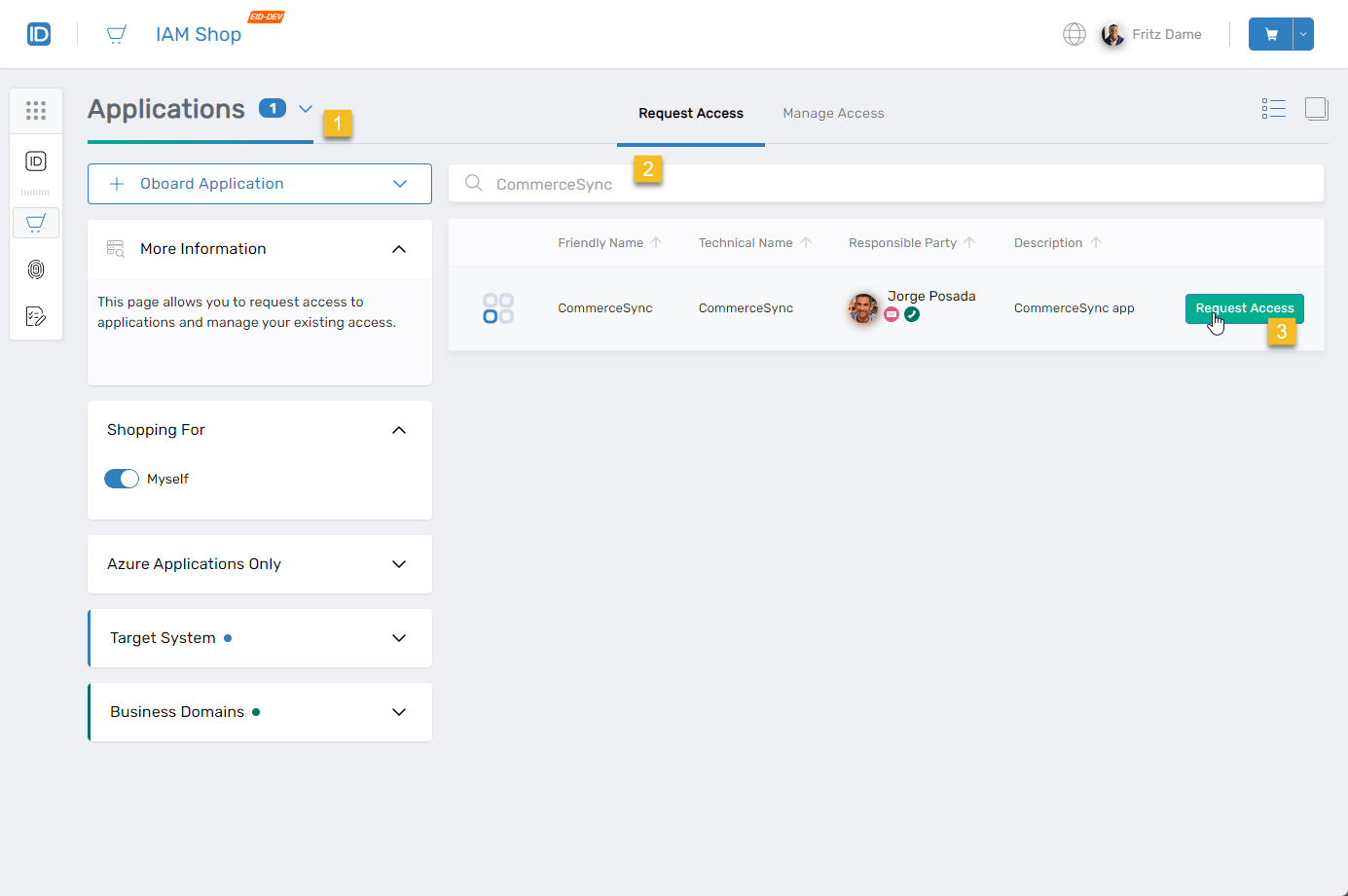1348x896 pixels.
Task: Open the app grid icon in sidebar
Action: [x=36, y=110]
